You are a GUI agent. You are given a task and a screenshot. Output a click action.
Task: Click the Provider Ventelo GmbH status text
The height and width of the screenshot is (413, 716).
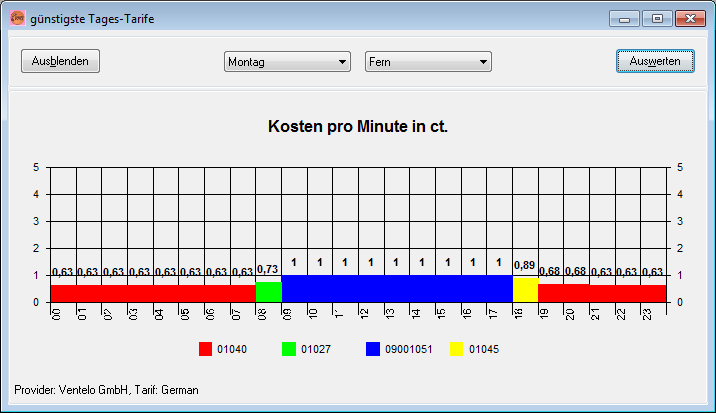pos(105,389)
